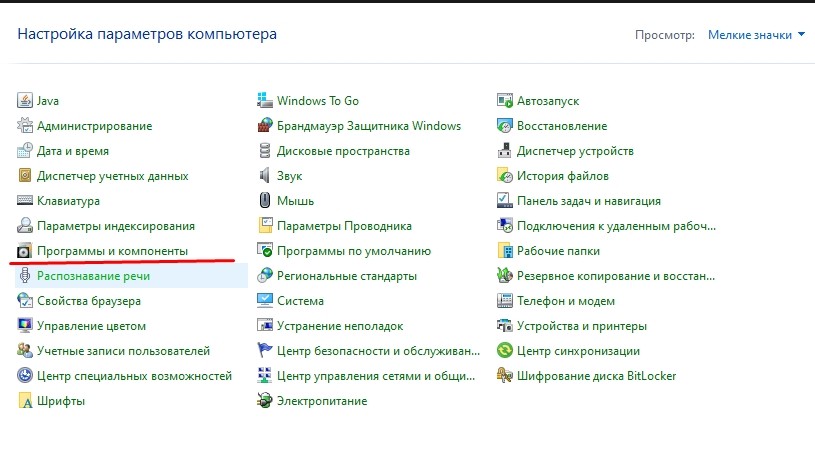
Task: Open Устройства и принтеры
Action: tap(581, 326)
